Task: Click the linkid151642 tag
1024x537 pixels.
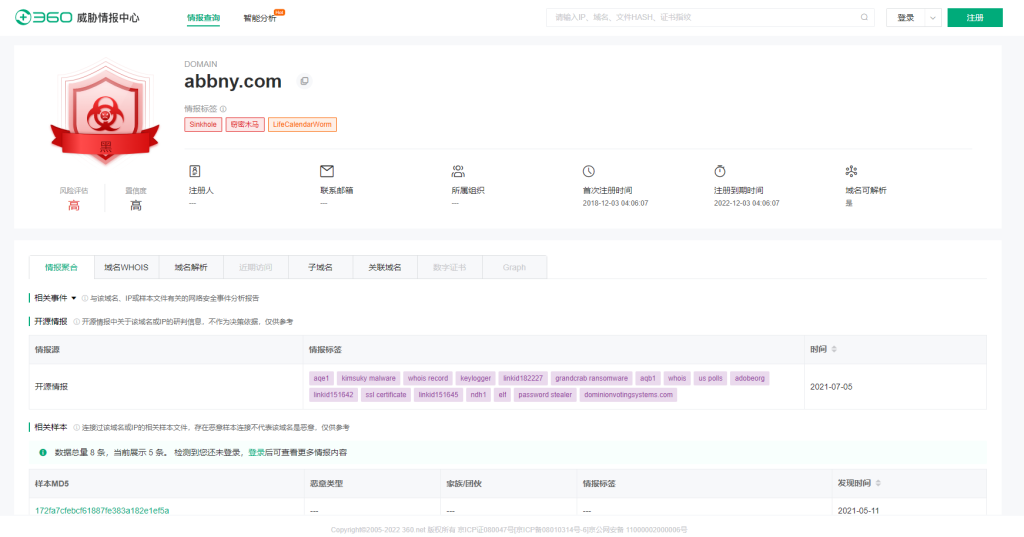Action: [333, 395]
